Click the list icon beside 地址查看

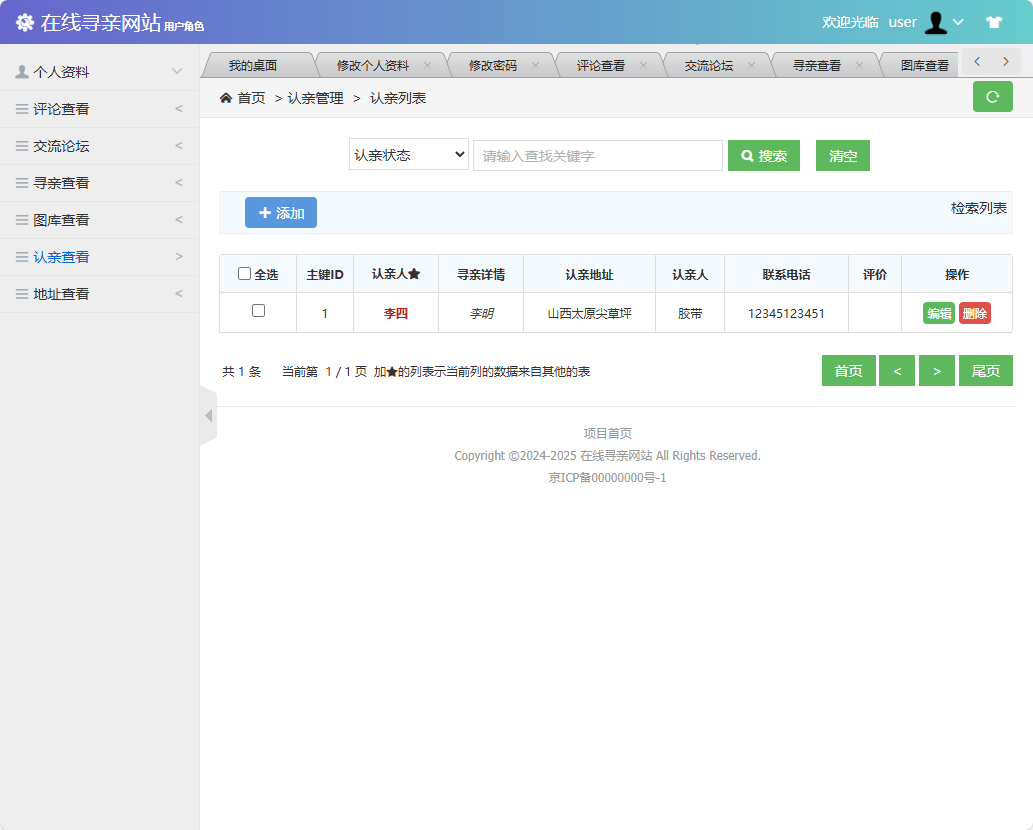point(22,293)
